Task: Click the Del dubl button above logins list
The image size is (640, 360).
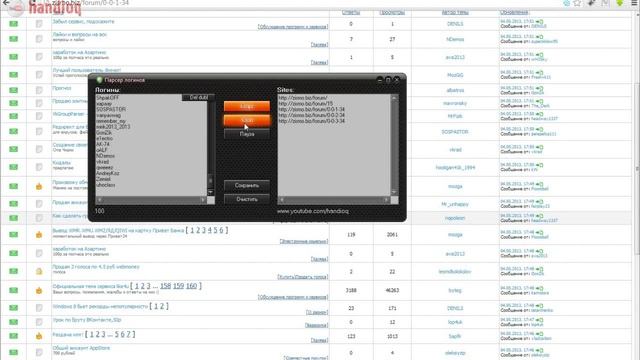Action: point(198,98)
